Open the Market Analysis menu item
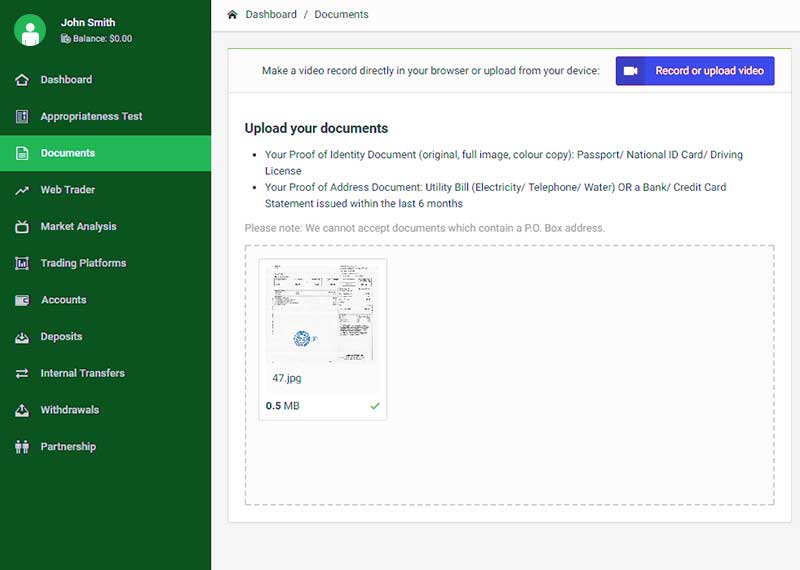The image size is (800, 570). click(78, 227)
